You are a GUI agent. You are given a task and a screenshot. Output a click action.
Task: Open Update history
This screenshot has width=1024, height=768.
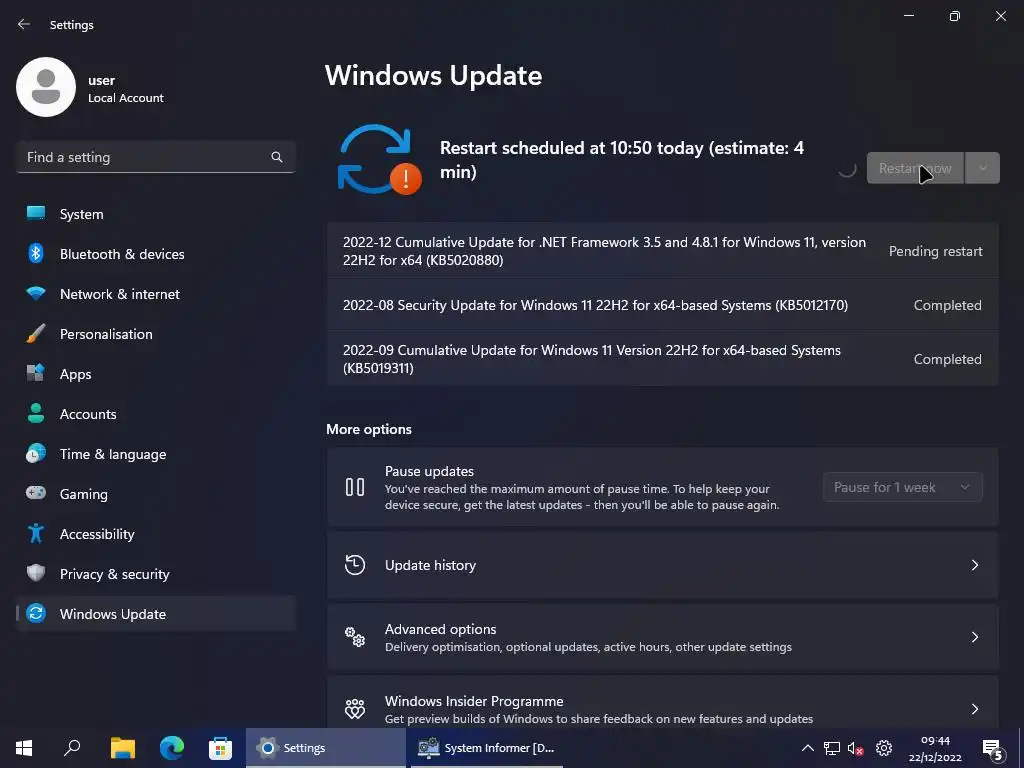pos(662,565)
